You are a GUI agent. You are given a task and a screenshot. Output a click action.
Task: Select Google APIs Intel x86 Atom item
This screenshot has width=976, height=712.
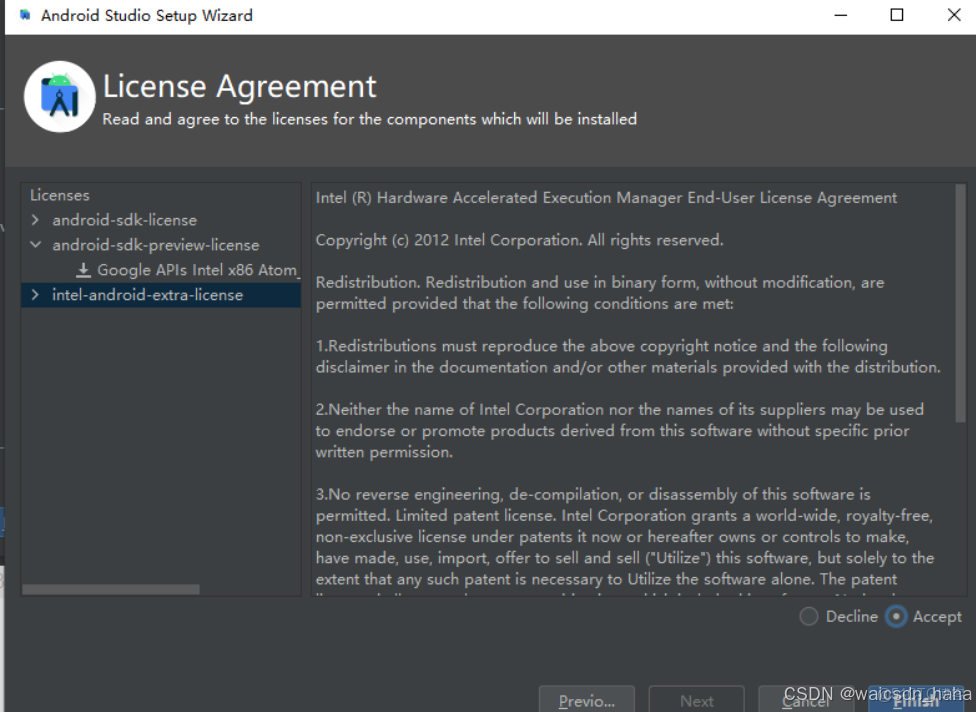[x=197, y=270]
